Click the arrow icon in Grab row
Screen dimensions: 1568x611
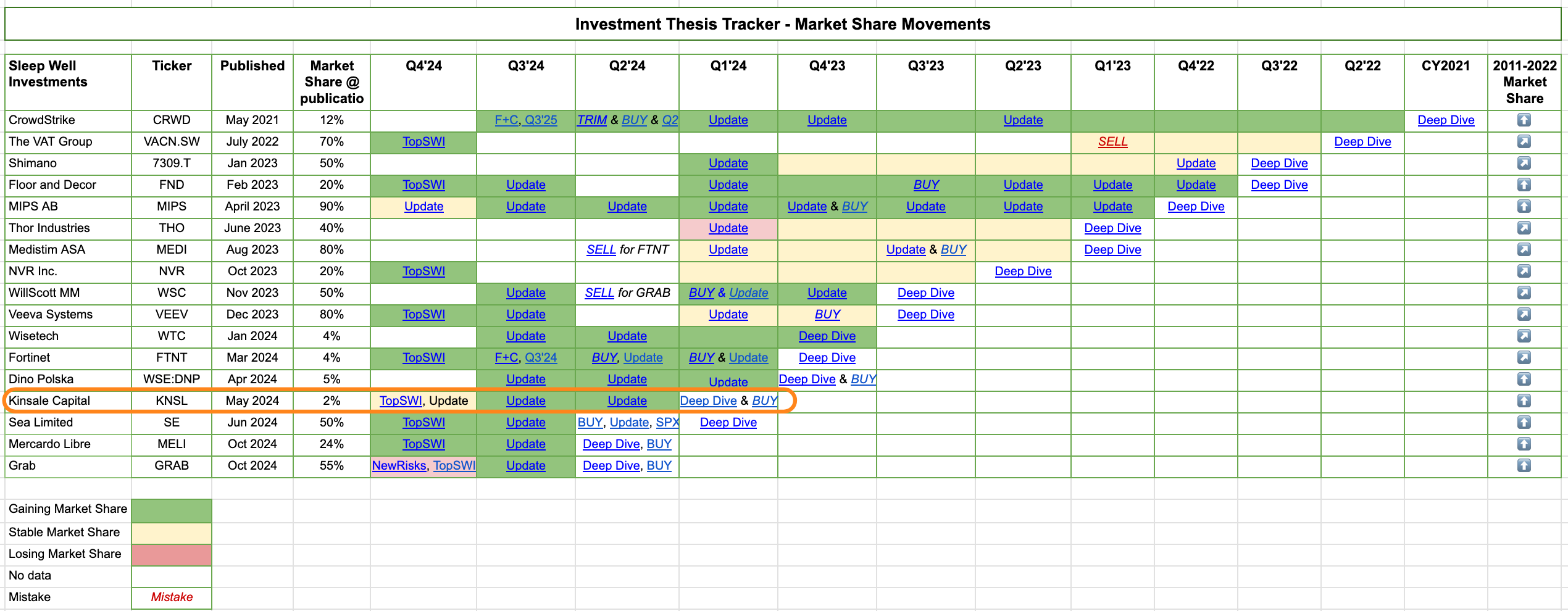click(1524, 465)
